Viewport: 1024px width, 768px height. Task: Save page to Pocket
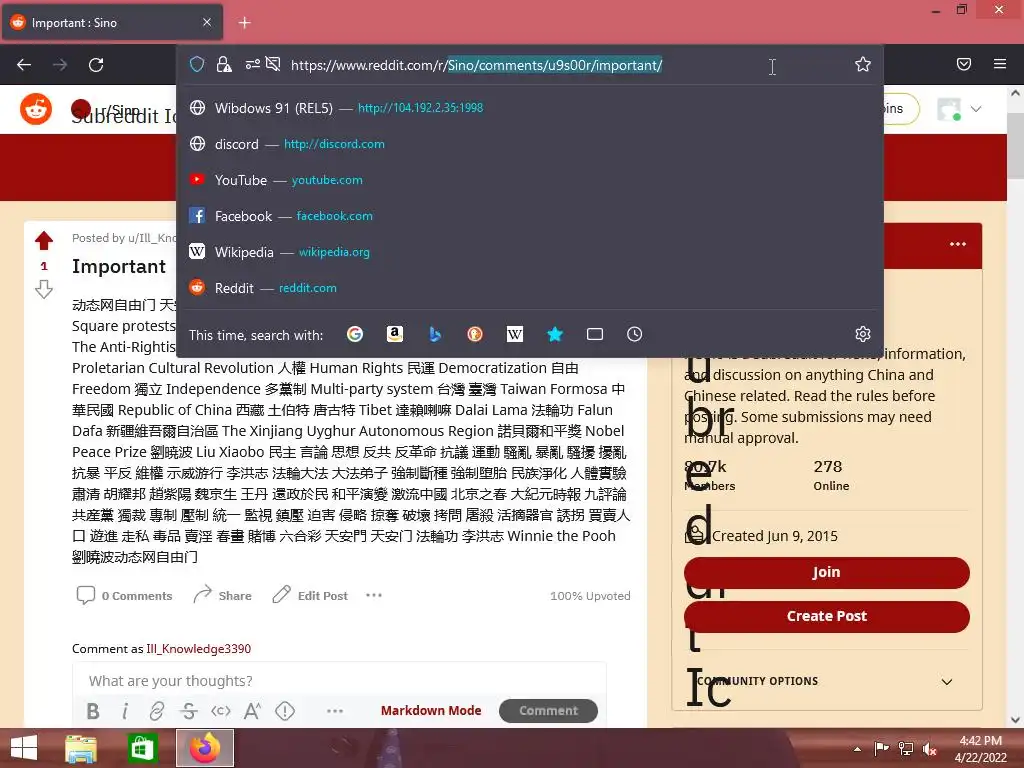964,64
